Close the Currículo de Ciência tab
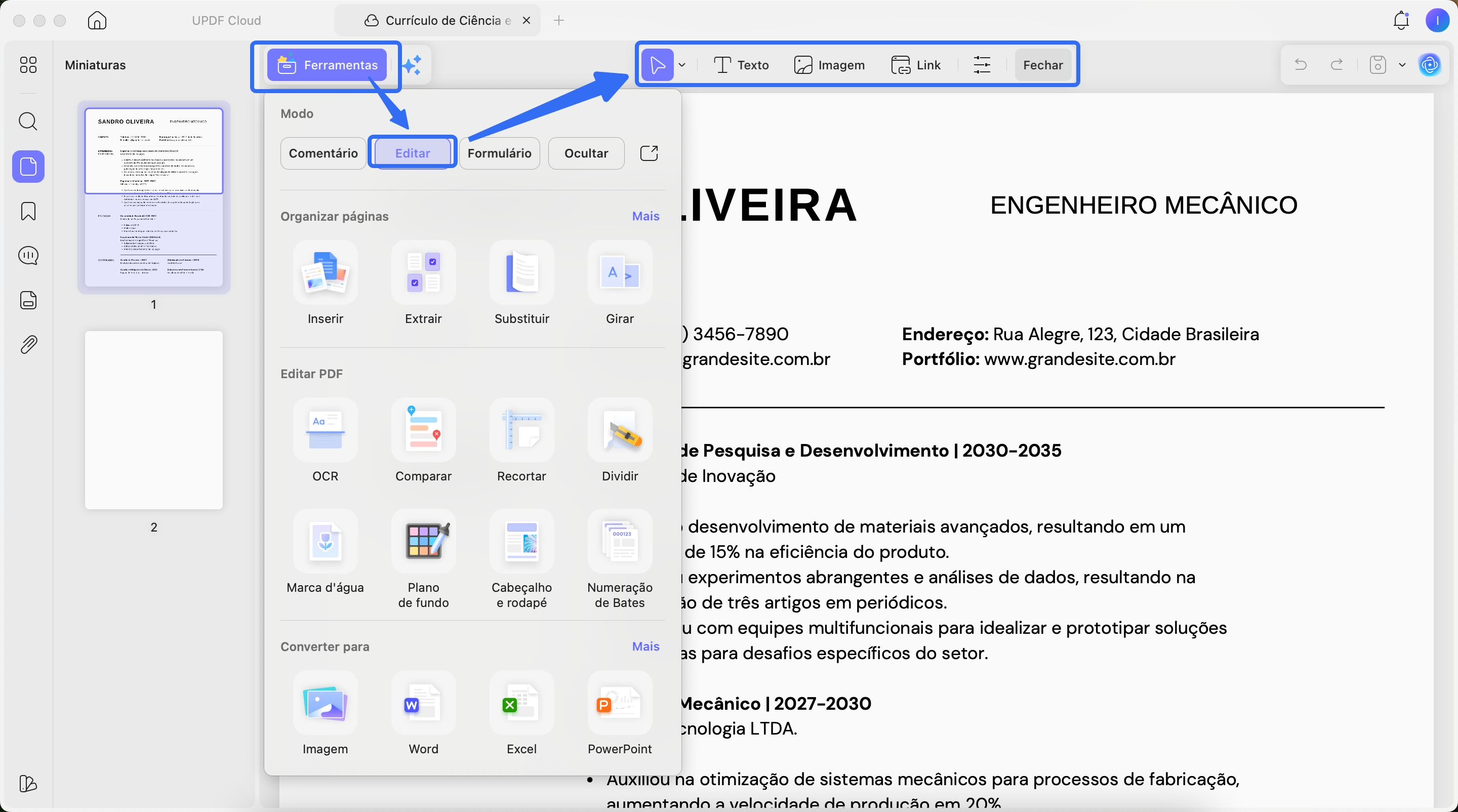Screen dimensions: 1458x812 pyautogui.click(x=526, y=20)
